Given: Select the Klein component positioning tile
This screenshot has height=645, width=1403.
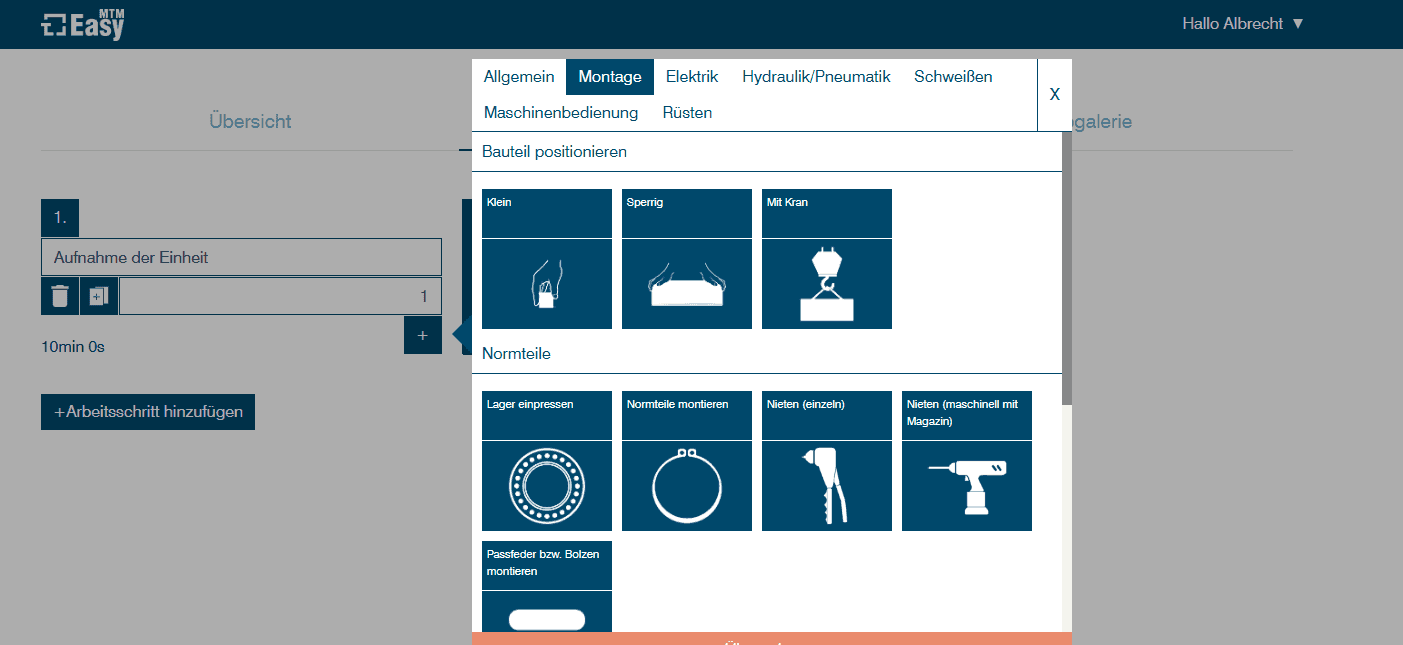Looking at the screenshot, I should [x=546, y=259].
